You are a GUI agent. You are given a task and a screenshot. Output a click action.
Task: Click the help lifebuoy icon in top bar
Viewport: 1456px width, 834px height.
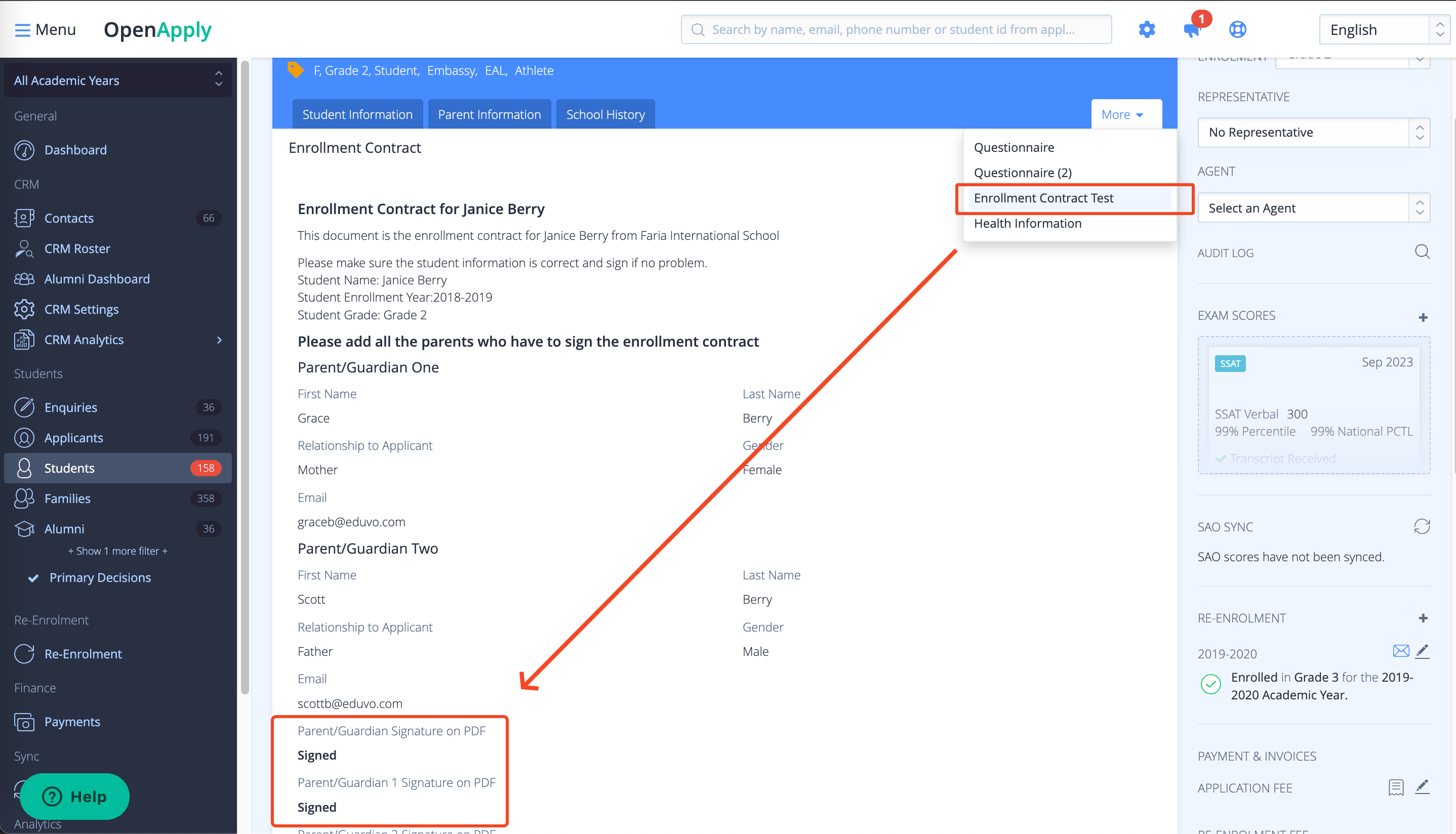tap(1238, 29)
